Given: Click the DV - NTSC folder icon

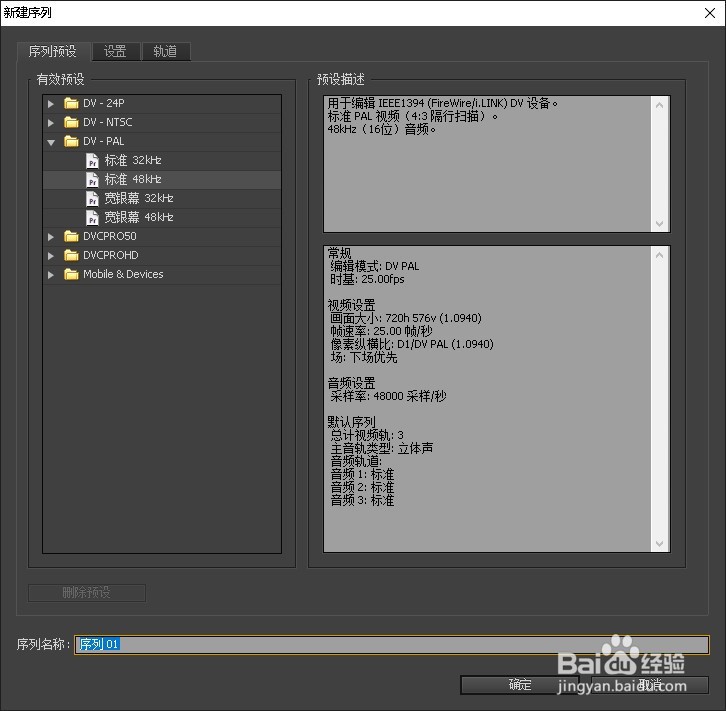Looking at the screenshot, I should (x=71, y=122).
